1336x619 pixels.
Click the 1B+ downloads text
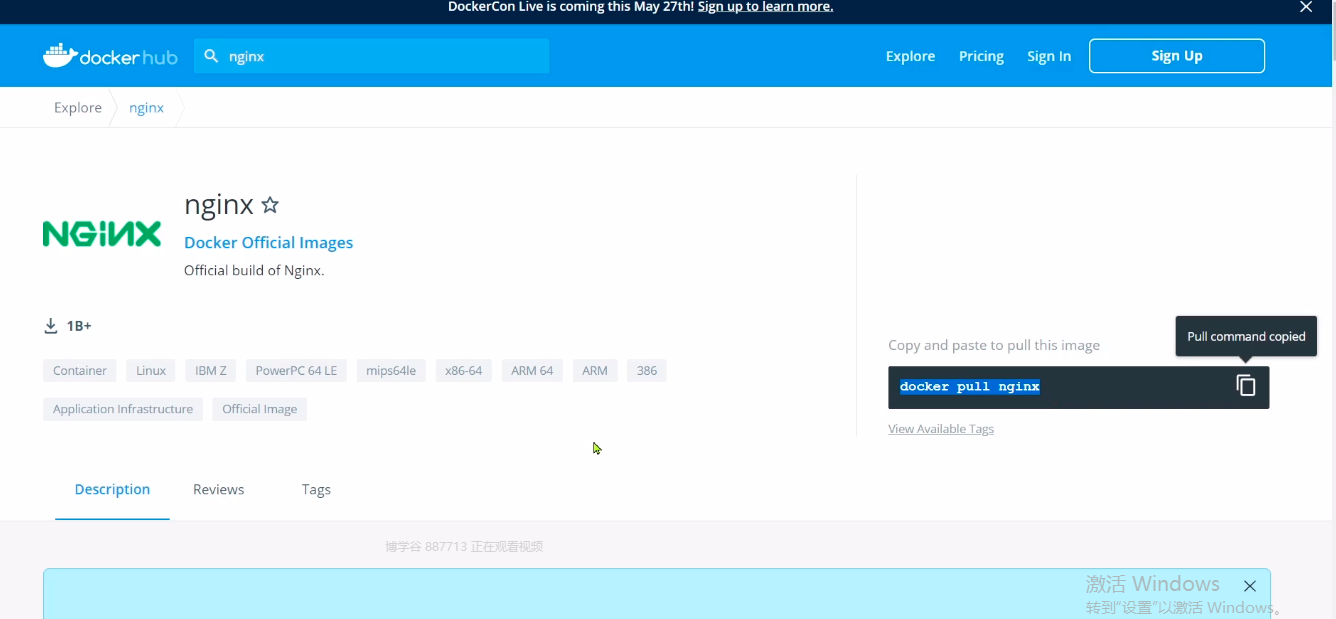tap(79, 326)
